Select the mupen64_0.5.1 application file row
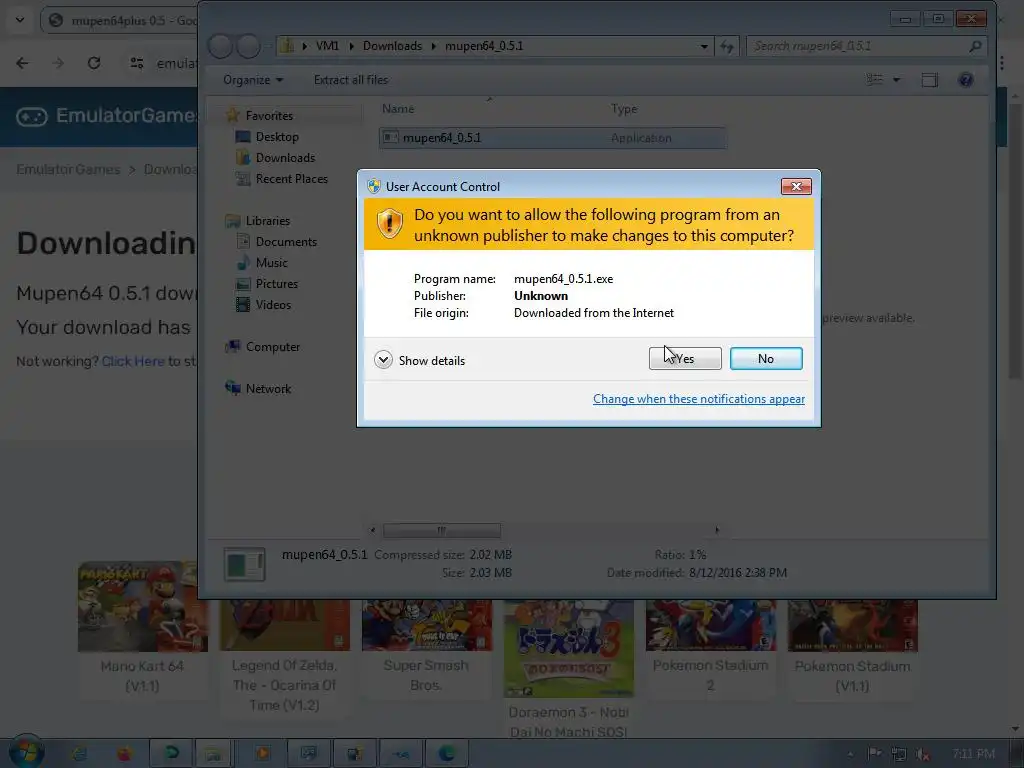The width and height of the screenshot is (1024, 768). 552,138
